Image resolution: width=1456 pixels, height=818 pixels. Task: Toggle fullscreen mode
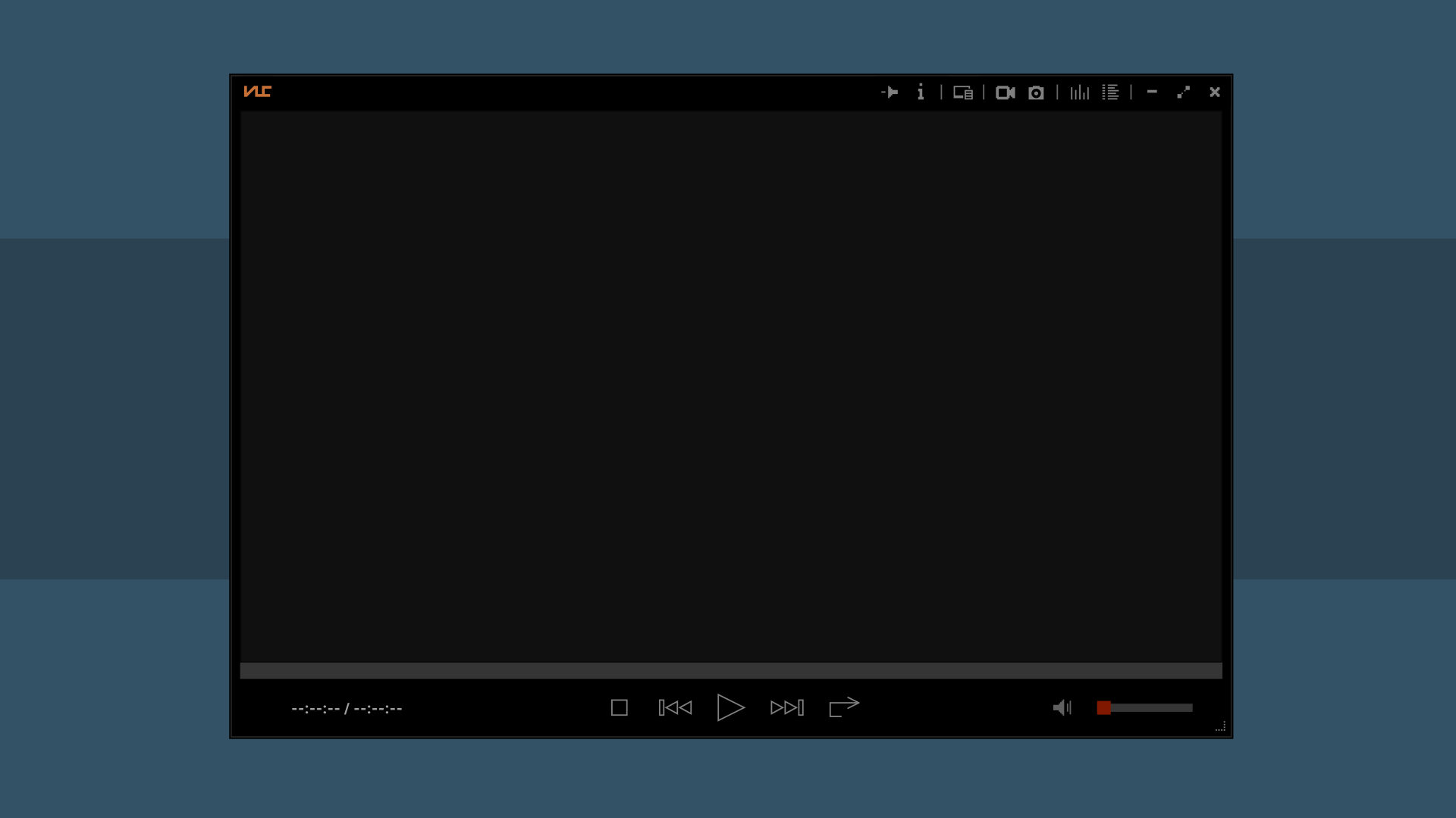(x=1182, y=92)
